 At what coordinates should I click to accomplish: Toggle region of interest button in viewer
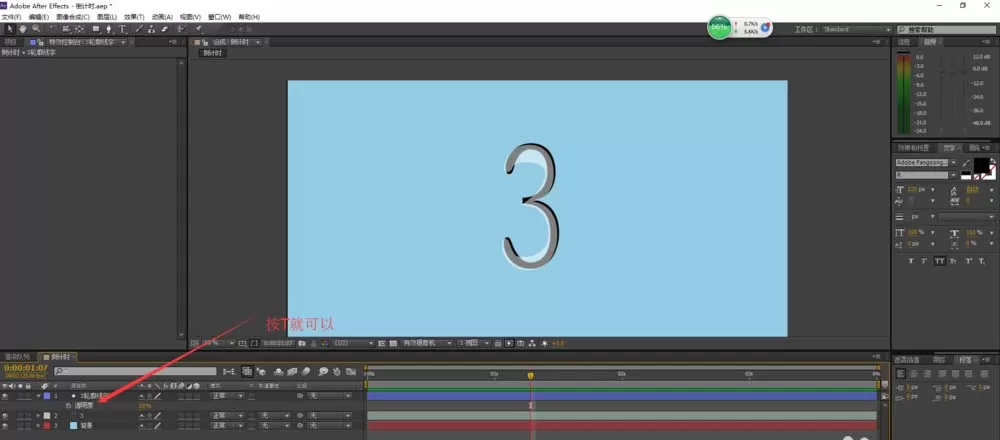click(381, 343)
